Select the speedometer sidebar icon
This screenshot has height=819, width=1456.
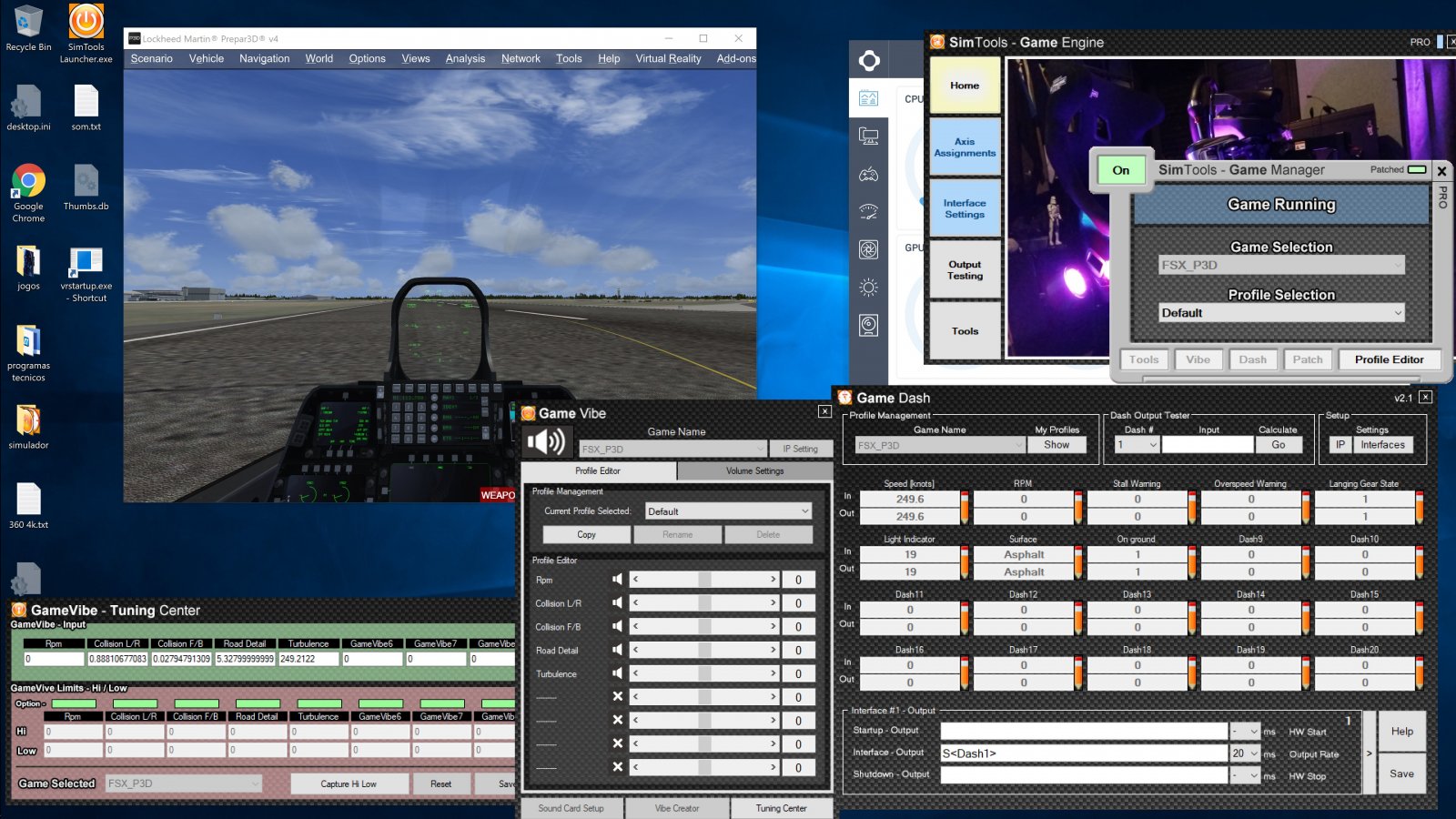pyautogui.click(x=869, y=212)
